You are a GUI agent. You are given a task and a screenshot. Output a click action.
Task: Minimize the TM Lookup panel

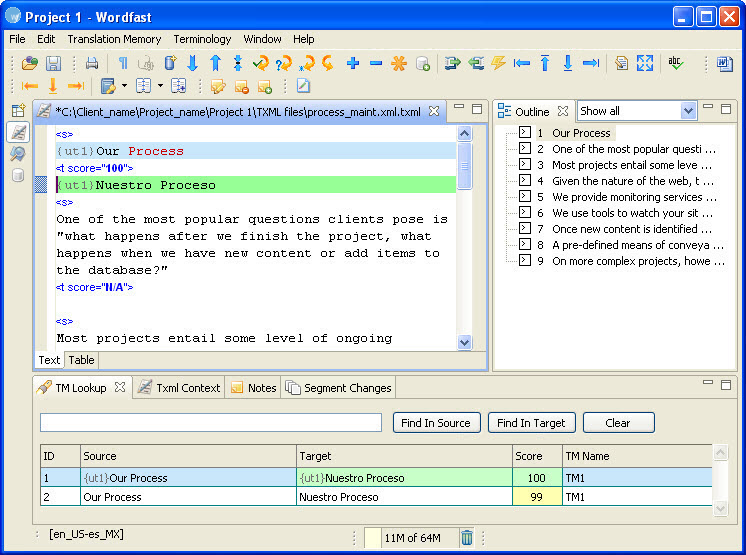pyautogui.click(x=707, y=382)
